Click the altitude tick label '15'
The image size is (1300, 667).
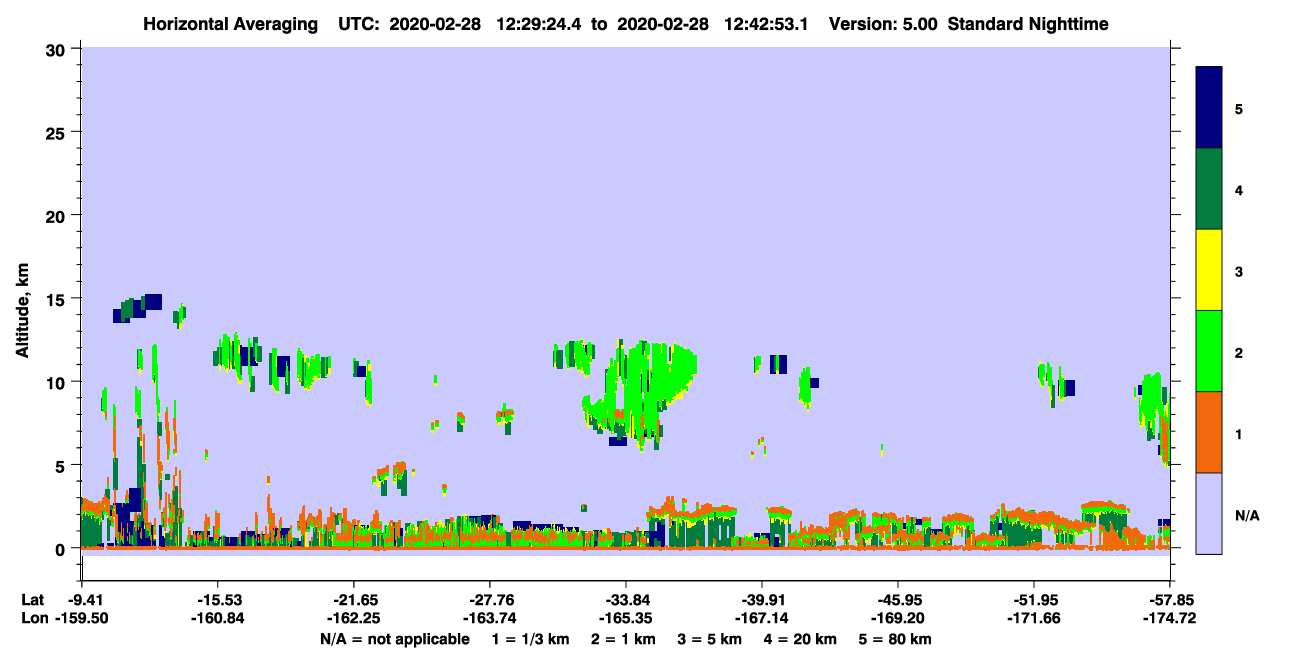[x=58, y=299]
